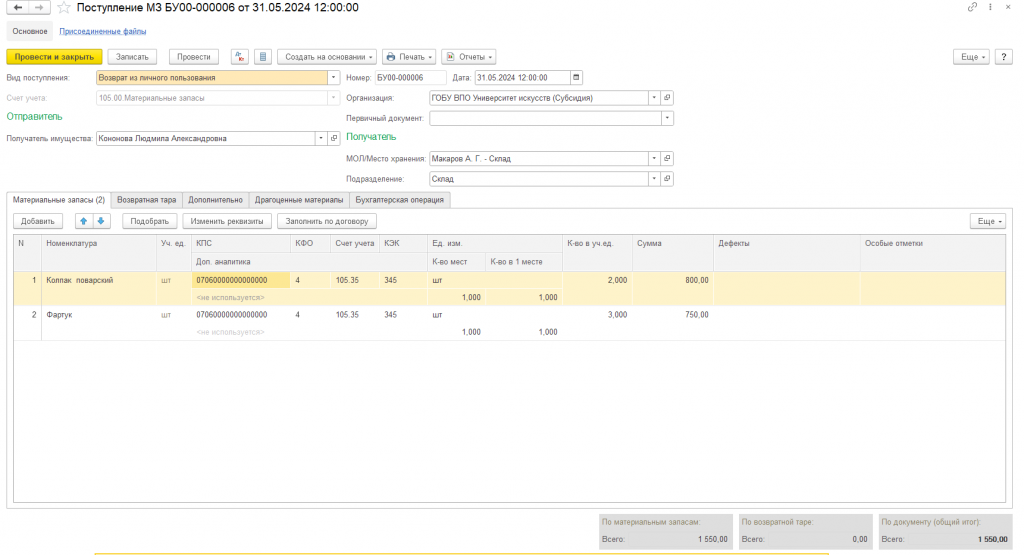Open the Отчеты dropdown menu
The width and height of the screenshot is (1024, 555).
point(468,57)
